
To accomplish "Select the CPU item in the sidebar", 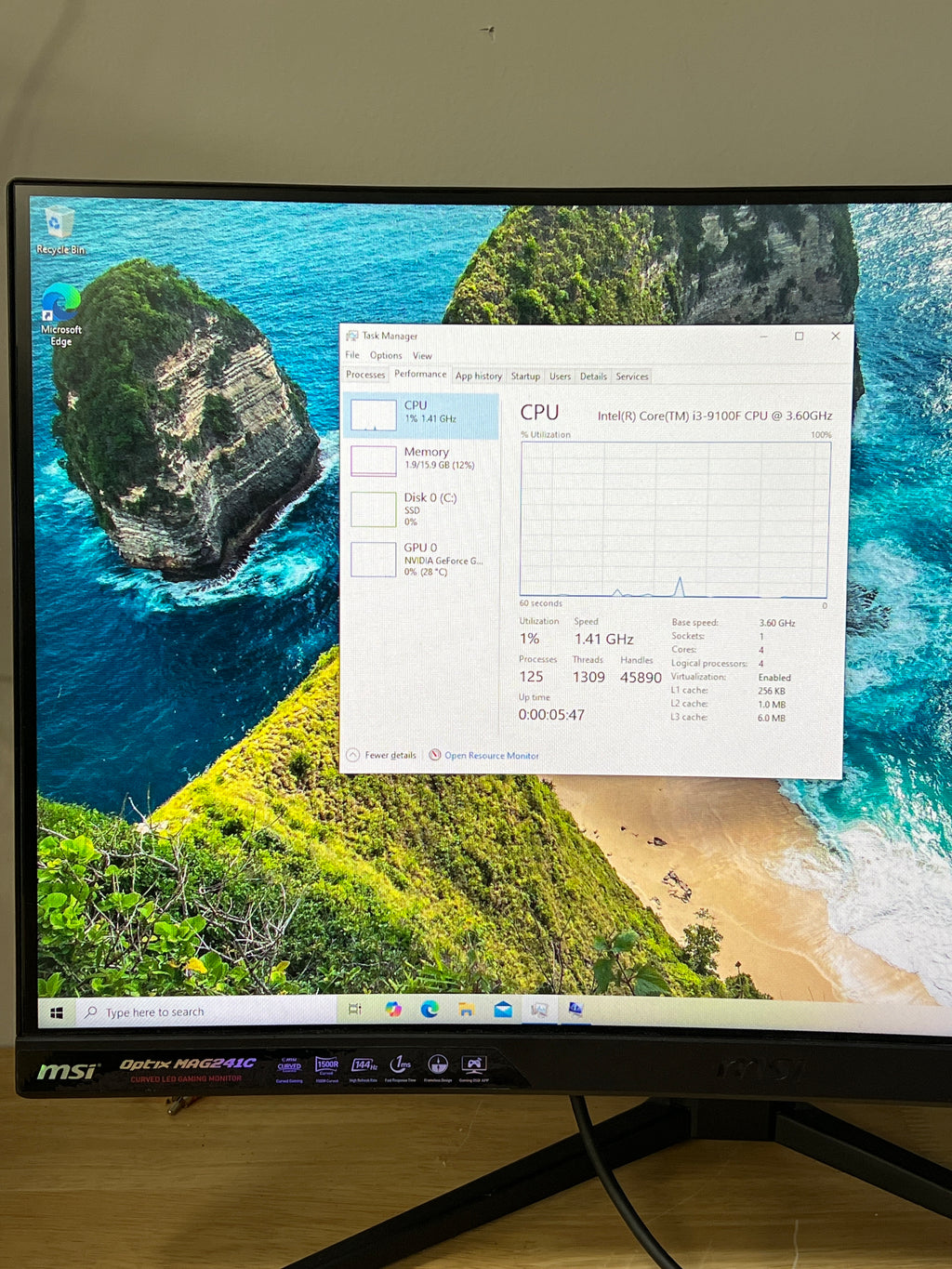I will coord(422,416).
